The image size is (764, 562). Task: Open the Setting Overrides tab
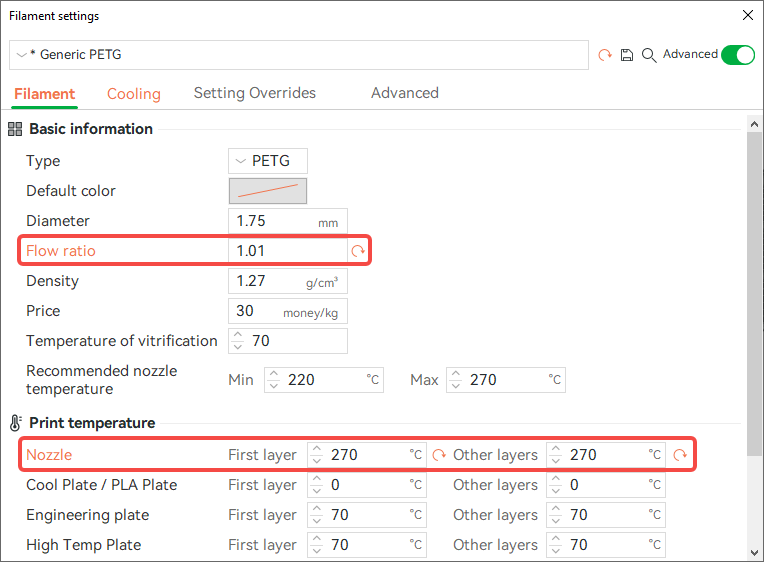pyautogui.click(x=254, y=93)
